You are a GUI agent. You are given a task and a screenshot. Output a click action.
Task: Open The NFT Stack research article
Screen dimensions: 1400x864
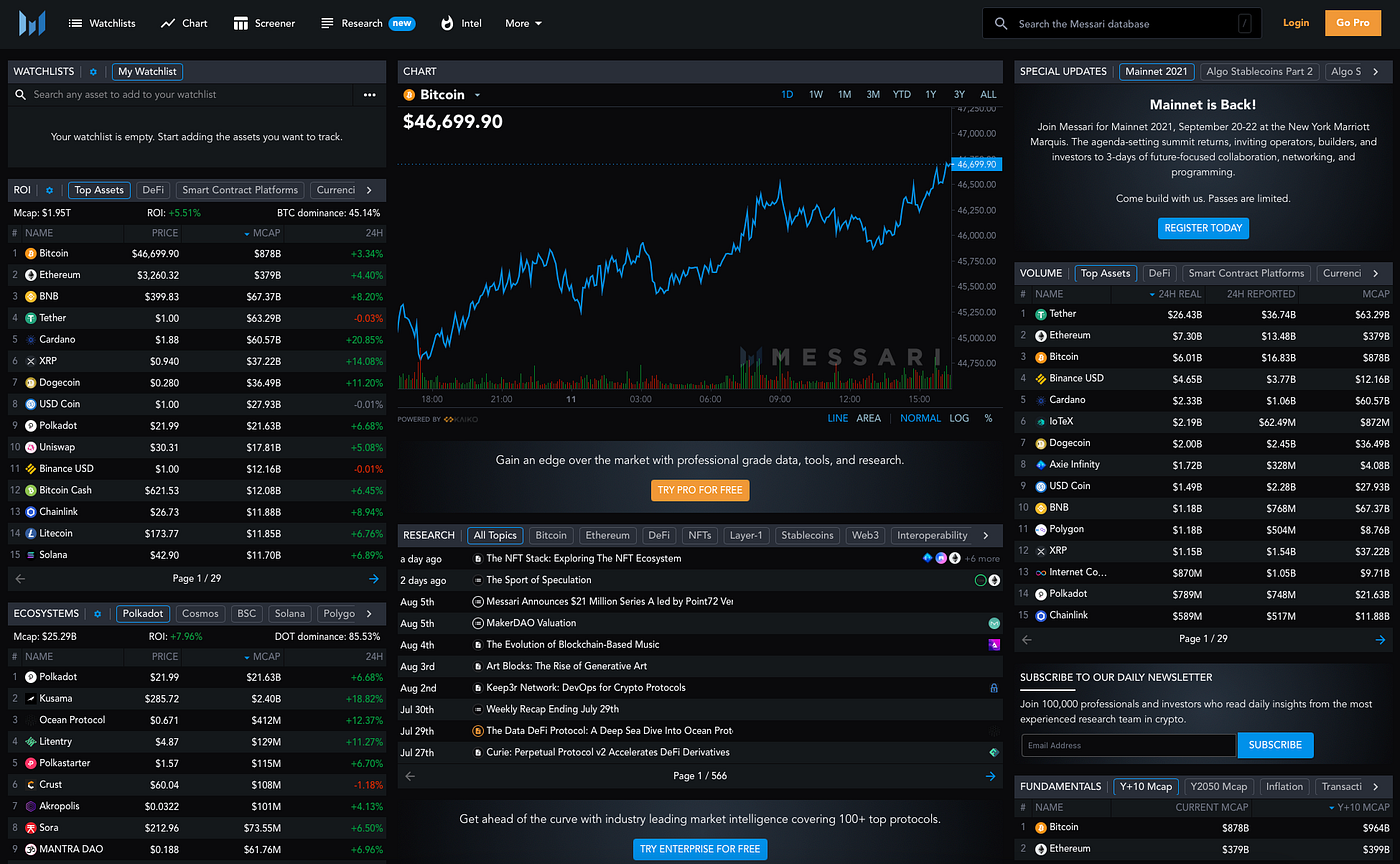[x=583, y=558]
